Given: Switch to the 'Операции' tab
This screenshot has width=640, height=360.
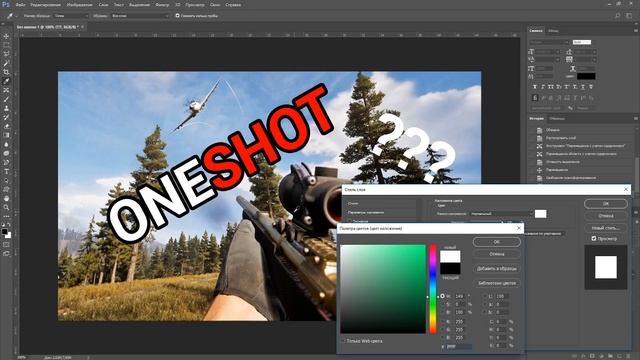Looking at the screenshot, I should (x=557, y=118).
